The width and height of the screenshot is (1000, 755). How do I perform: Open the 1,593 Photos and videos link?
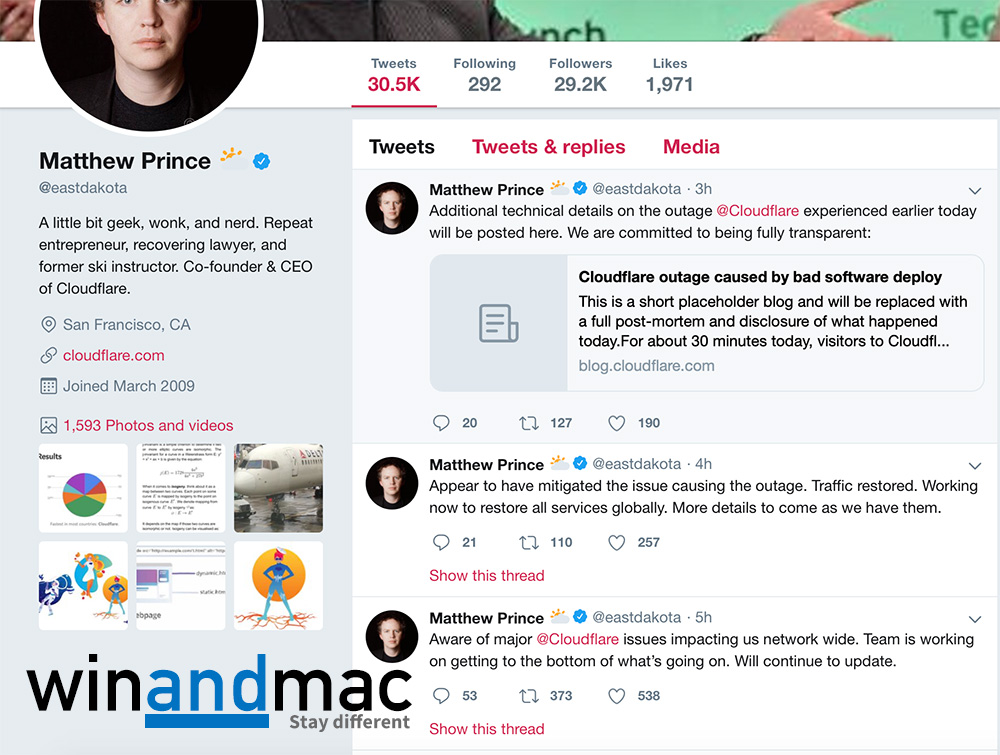tap(148, 425)
